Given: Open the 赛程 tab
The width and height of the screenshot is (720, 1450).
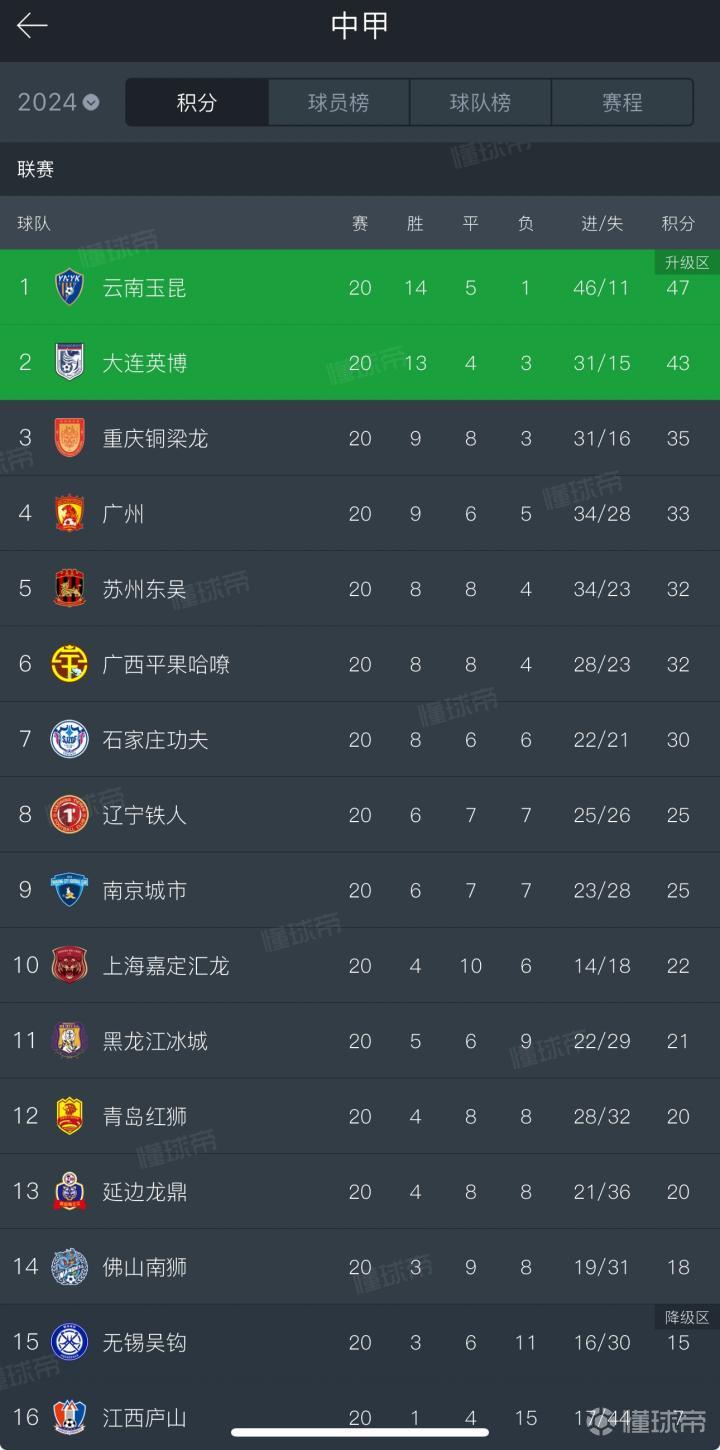Looking at the screenshot, I should click(622, 102).
